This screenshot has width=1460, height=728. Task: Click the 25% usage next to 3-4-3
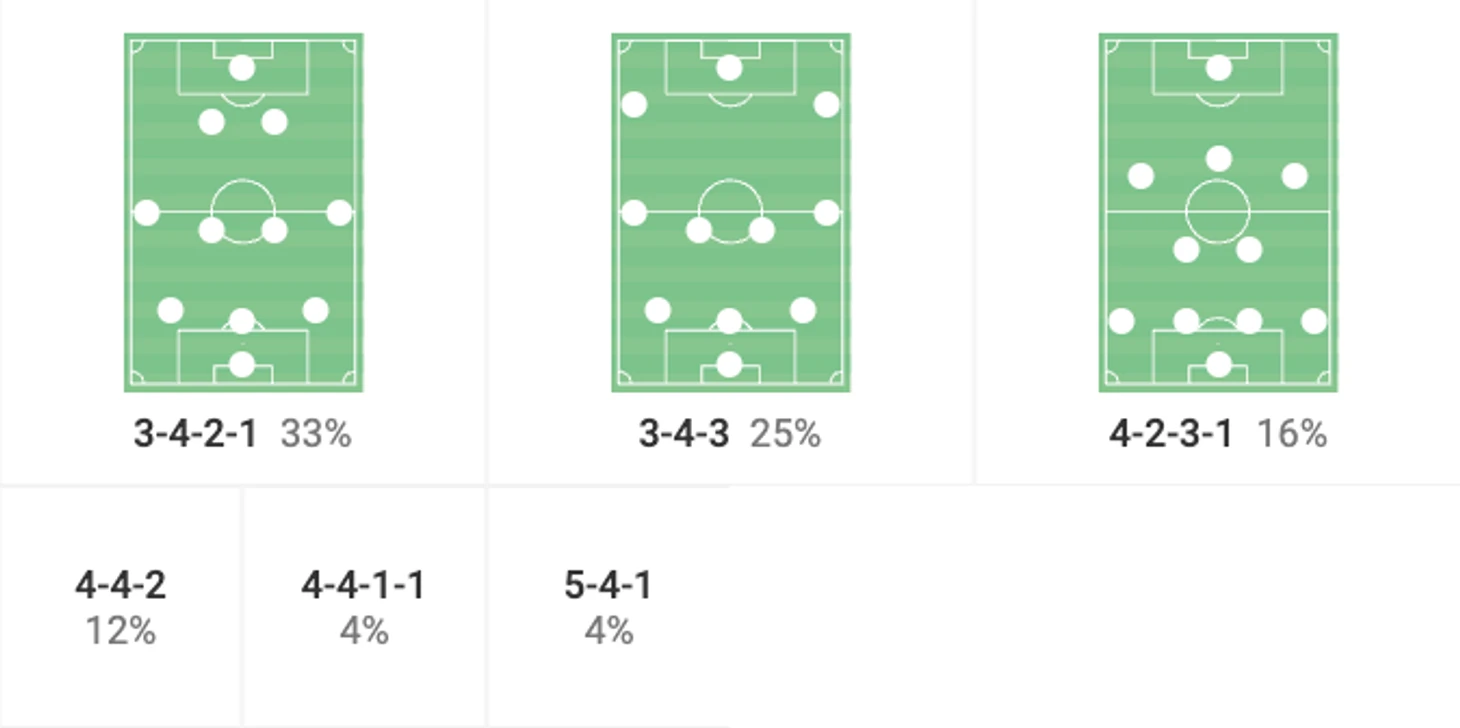pos(785,434)
